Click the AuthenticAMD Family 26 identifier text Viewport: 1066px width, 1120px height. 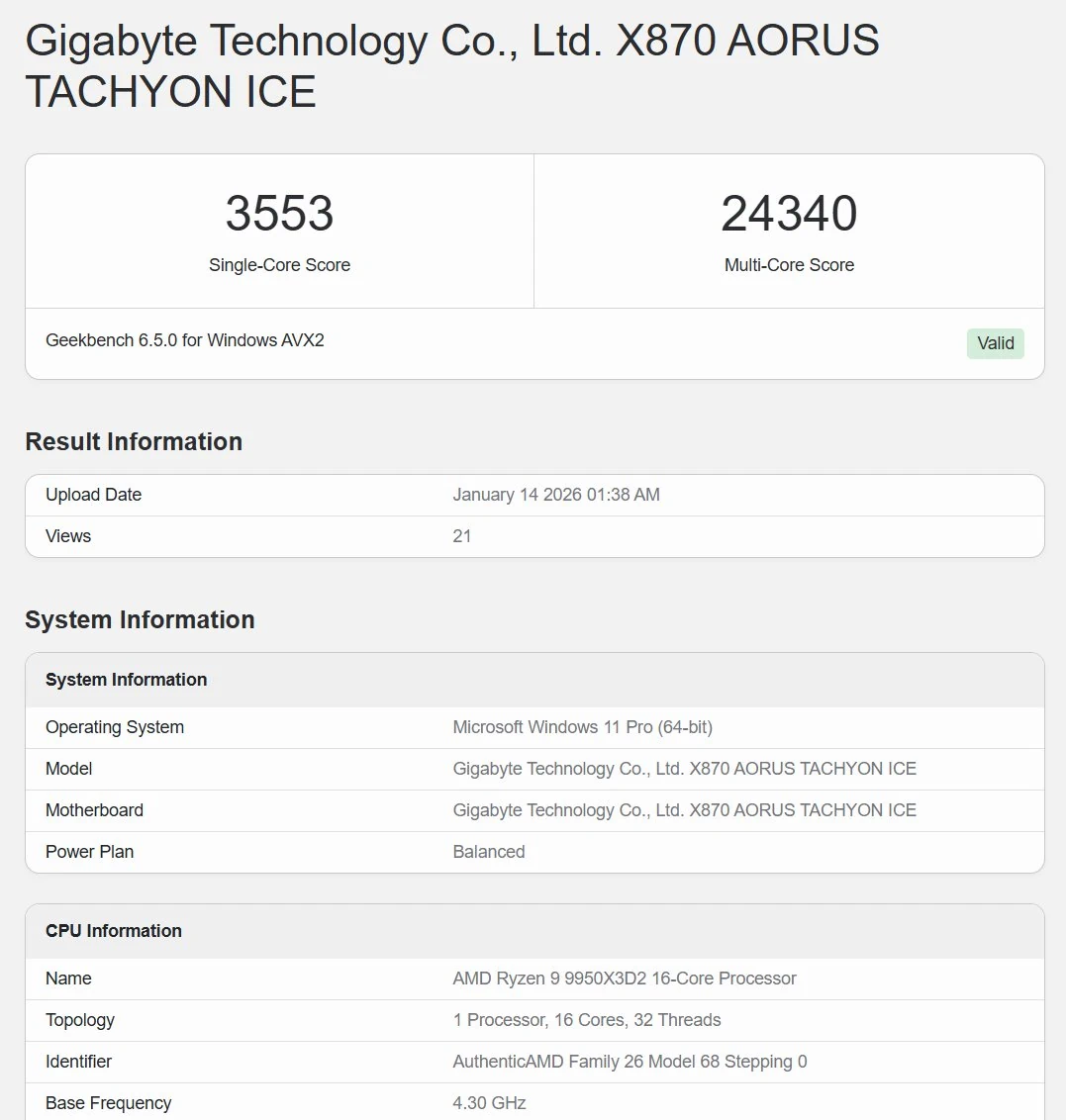630,1062
